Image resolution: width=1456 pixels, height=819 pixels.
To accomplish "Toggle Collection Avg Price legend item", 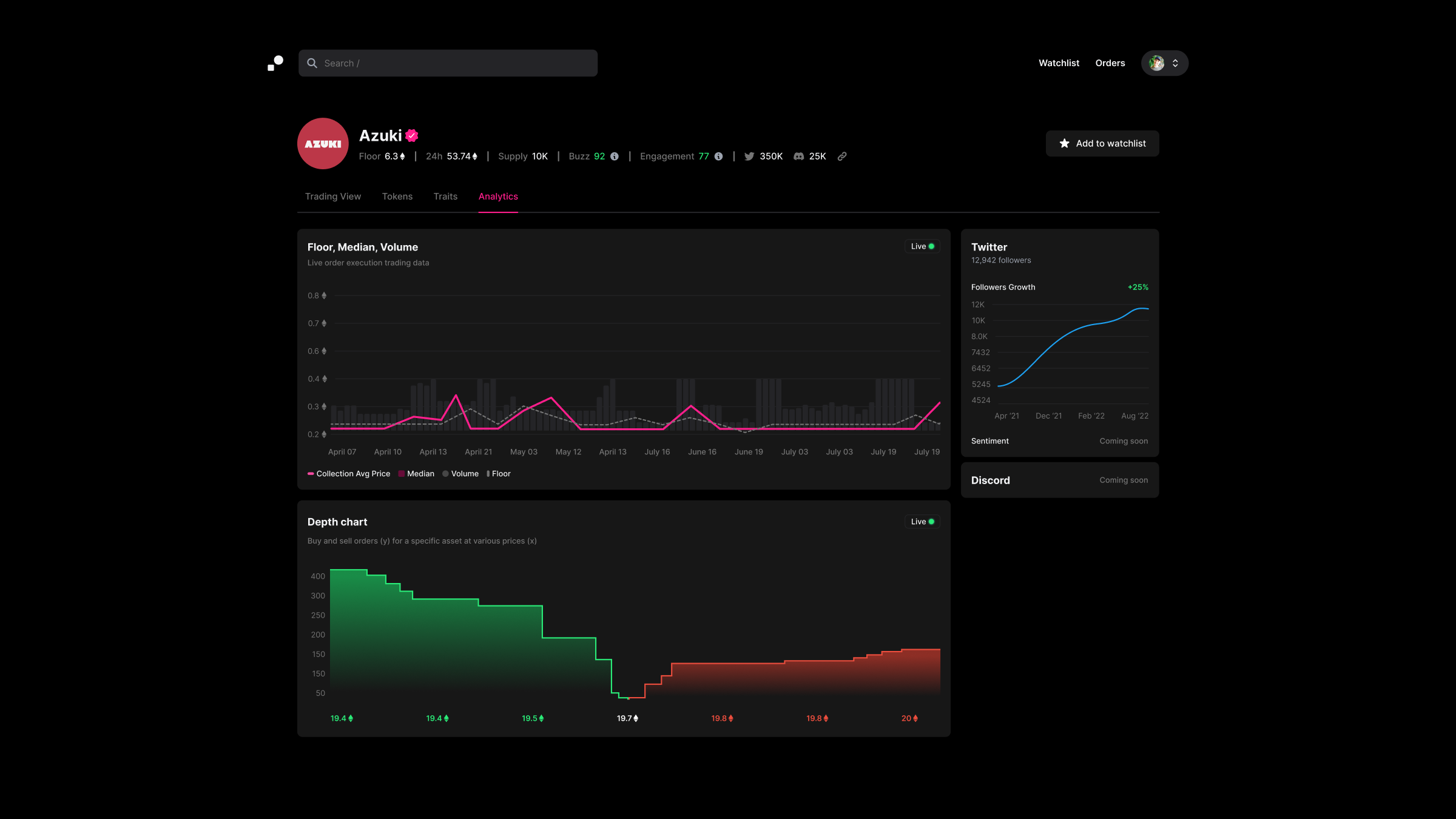I will 349,474.
